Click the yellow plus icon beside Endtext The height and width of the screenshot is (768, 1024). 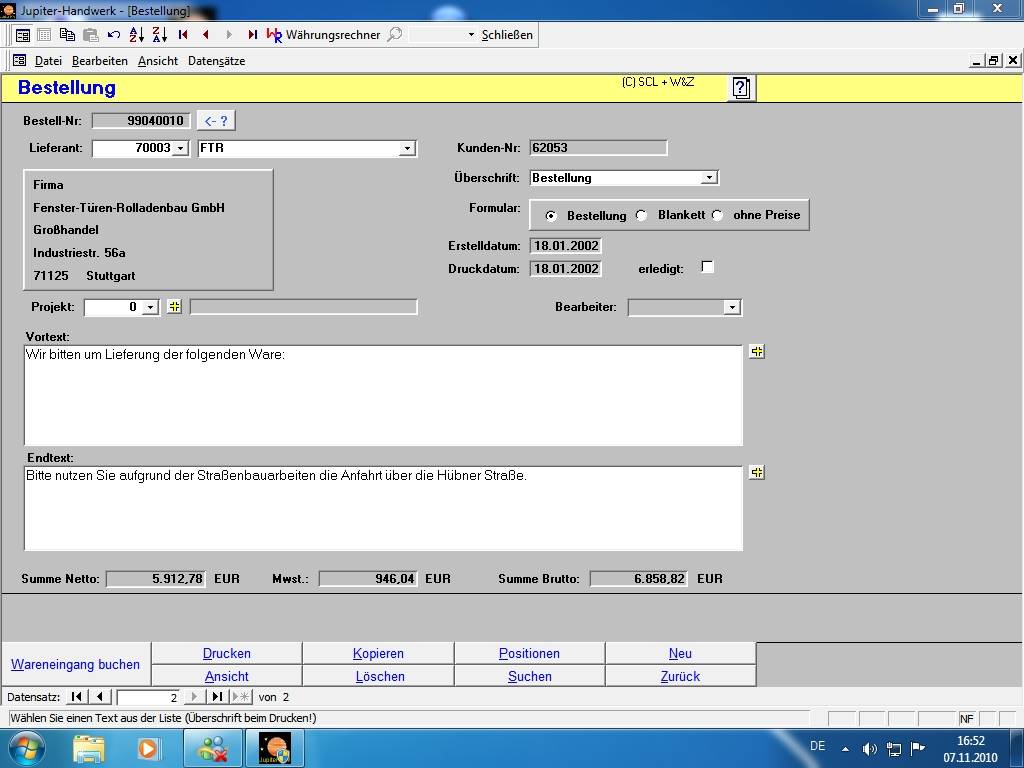click(x=756, y=473)
